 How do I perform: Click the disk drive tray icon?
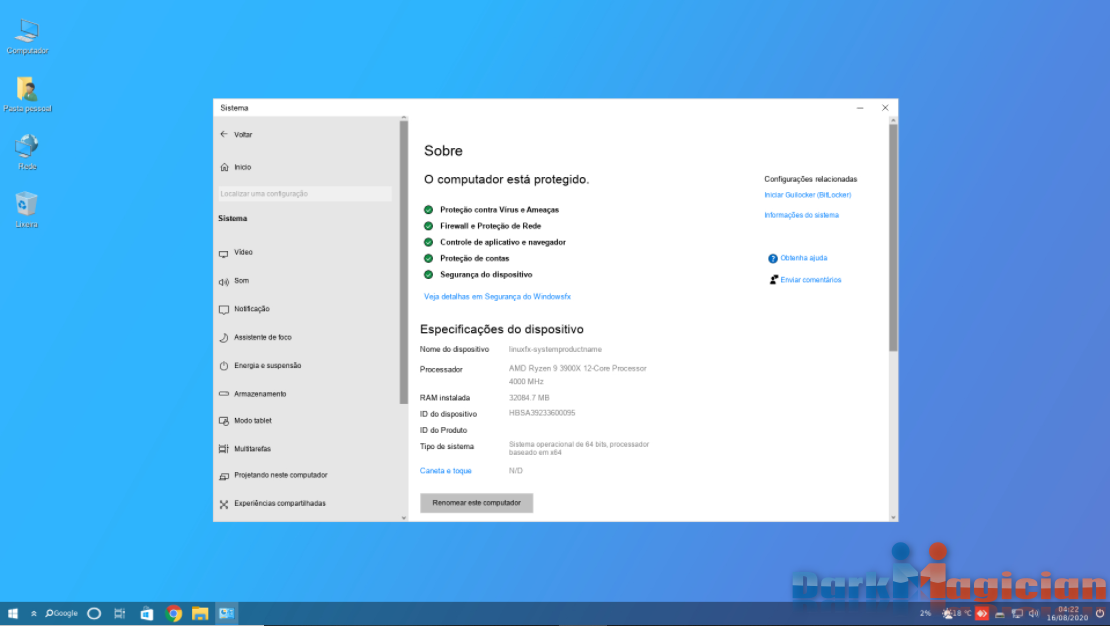[1000, 615]
